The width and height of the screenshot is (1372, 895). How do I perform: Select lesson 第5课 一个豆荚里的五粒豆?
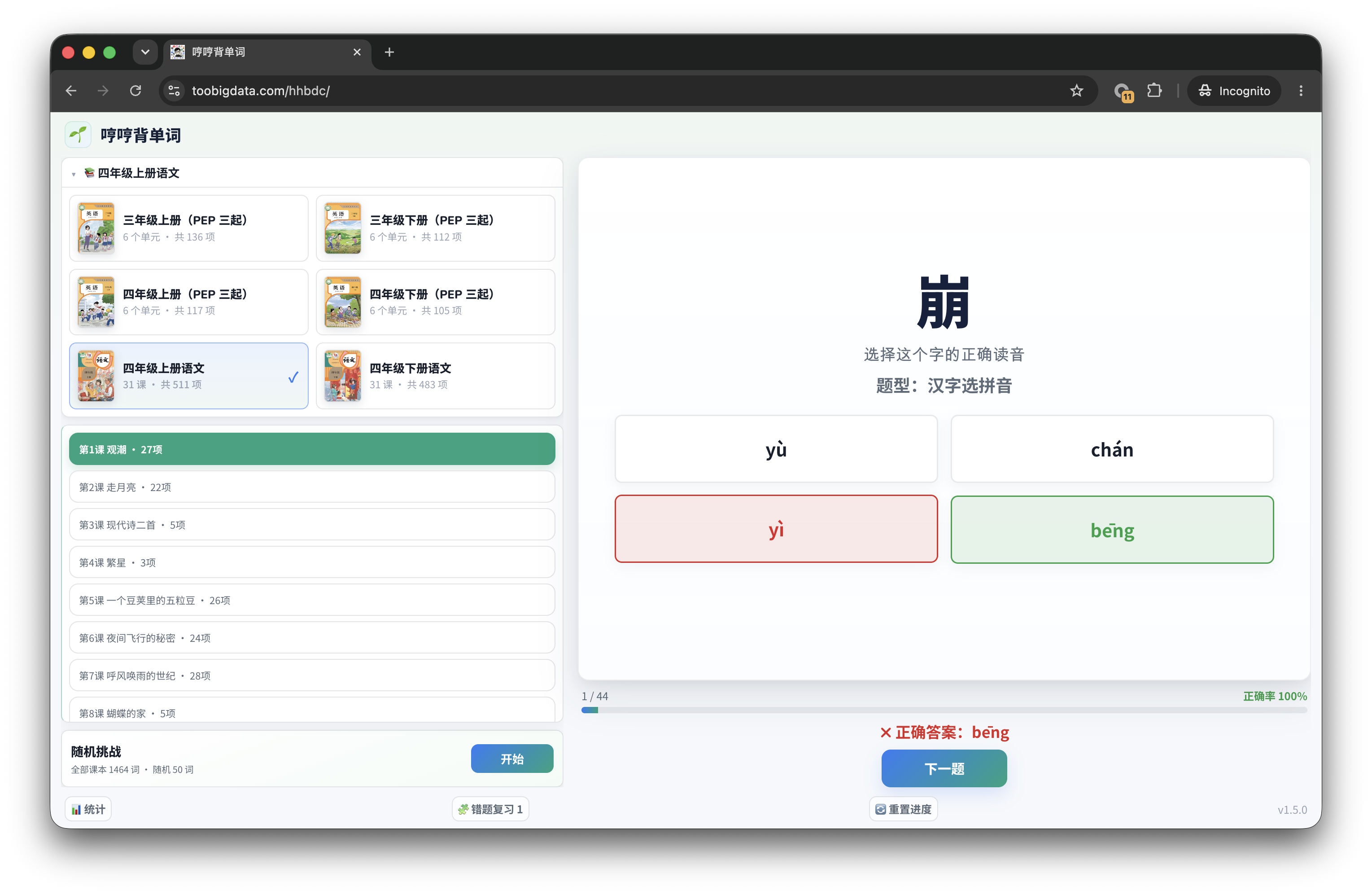[x=312, y=600]
